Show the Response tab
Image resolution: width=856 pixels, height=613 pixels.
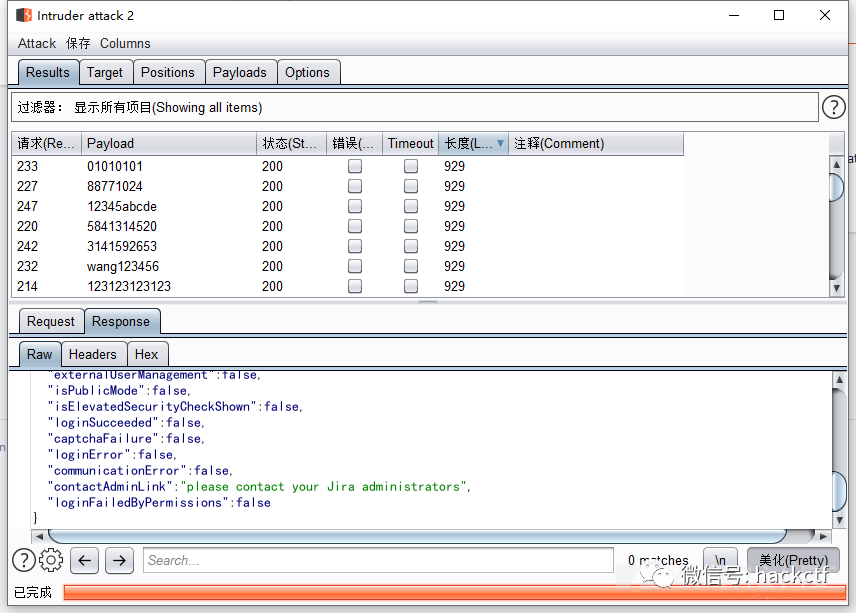[121, 322]
